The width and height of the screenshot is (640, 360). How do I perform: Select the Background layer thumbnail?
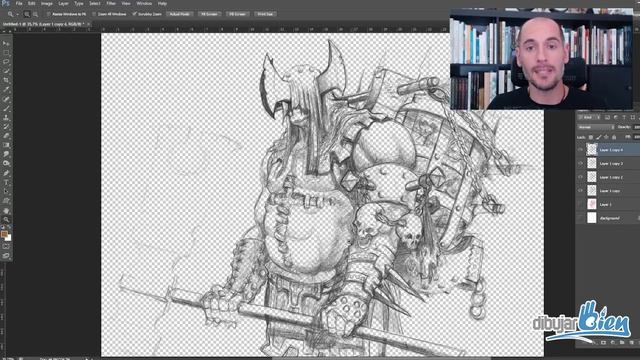(591, 218)
